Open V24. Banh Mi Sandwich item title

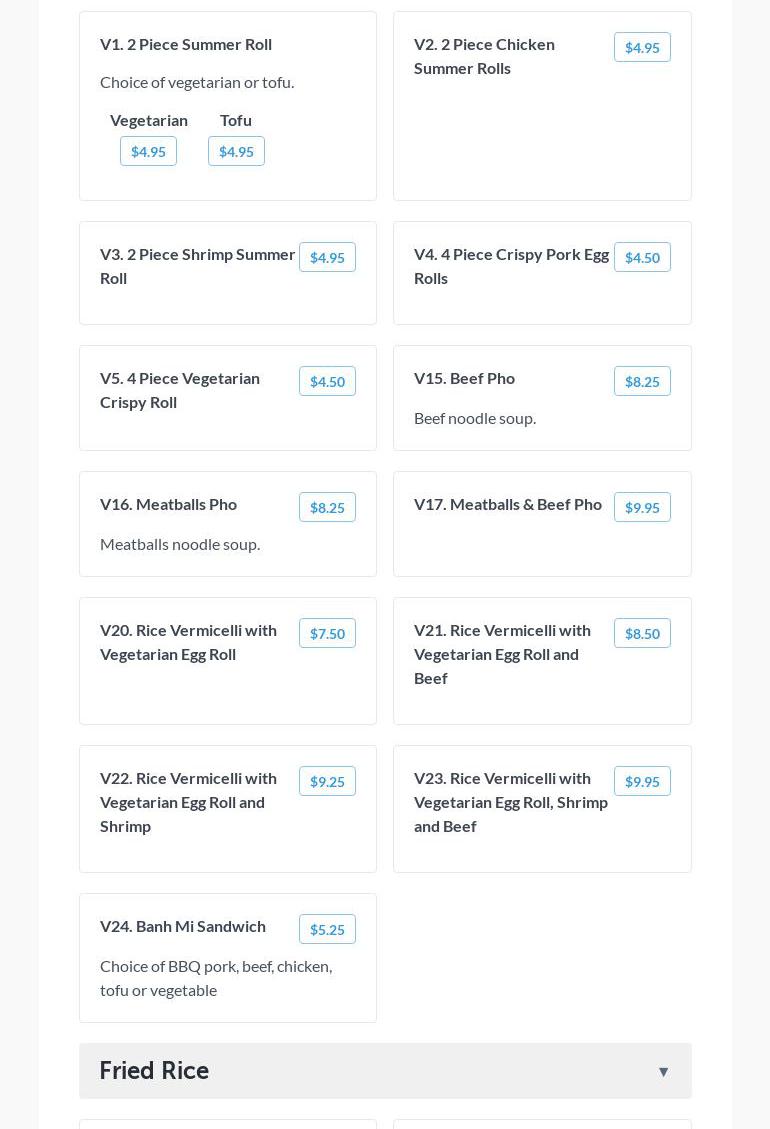click(183, 926)
